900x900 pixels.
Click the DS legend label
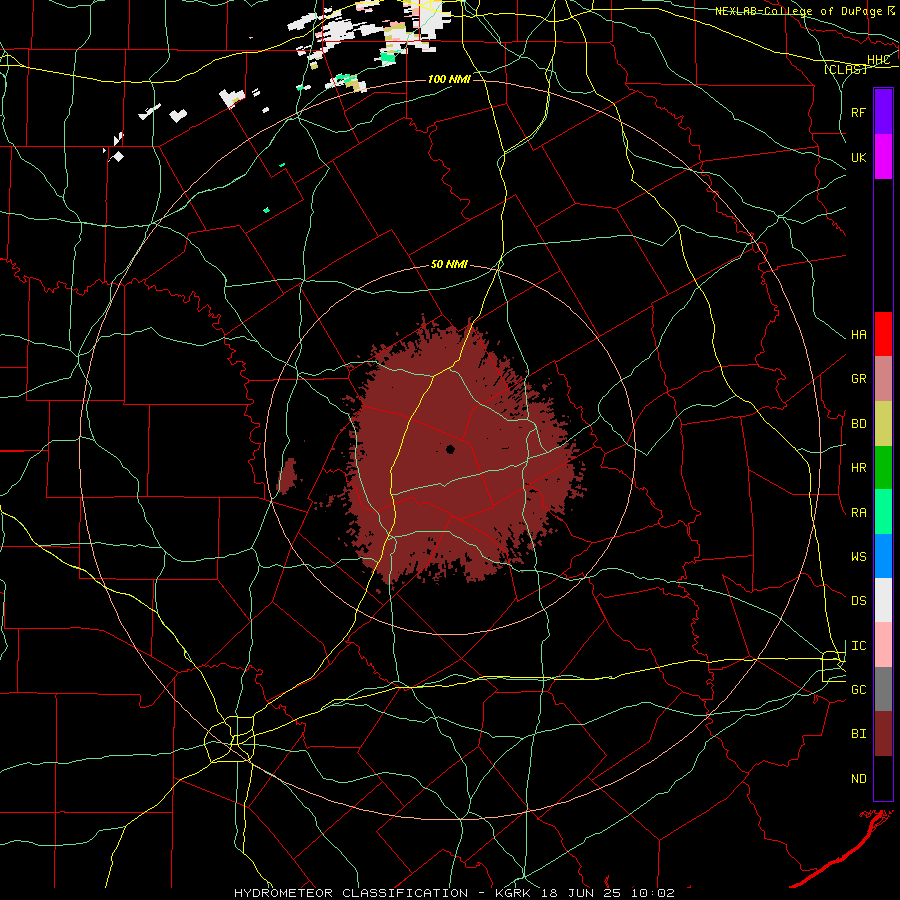coord(858,601)
